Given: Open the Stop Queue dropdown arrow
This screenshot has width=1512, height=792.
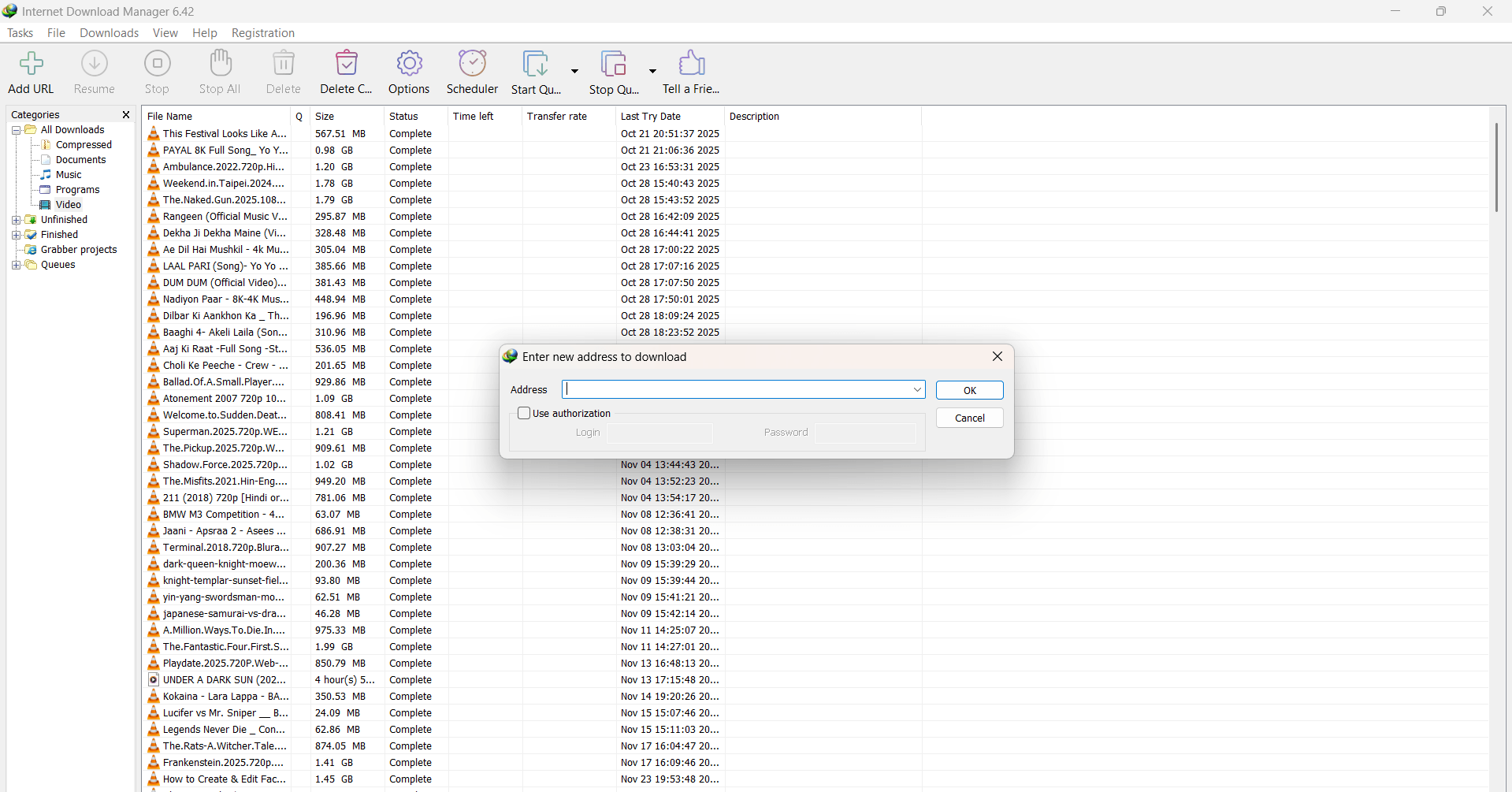Looking at the screenshot, I should click(x=652, y=71).
